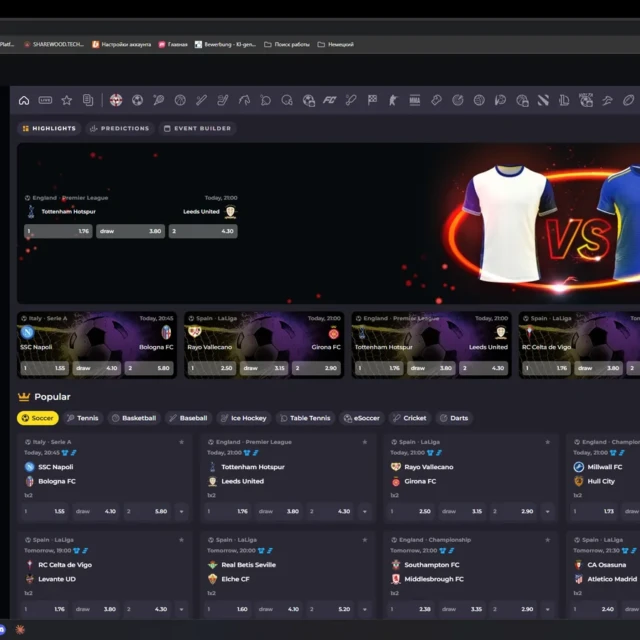Select the Ice Hockey stick icon in the sports bar
Screen dimensions: 640x640
[x=223, y=100]
